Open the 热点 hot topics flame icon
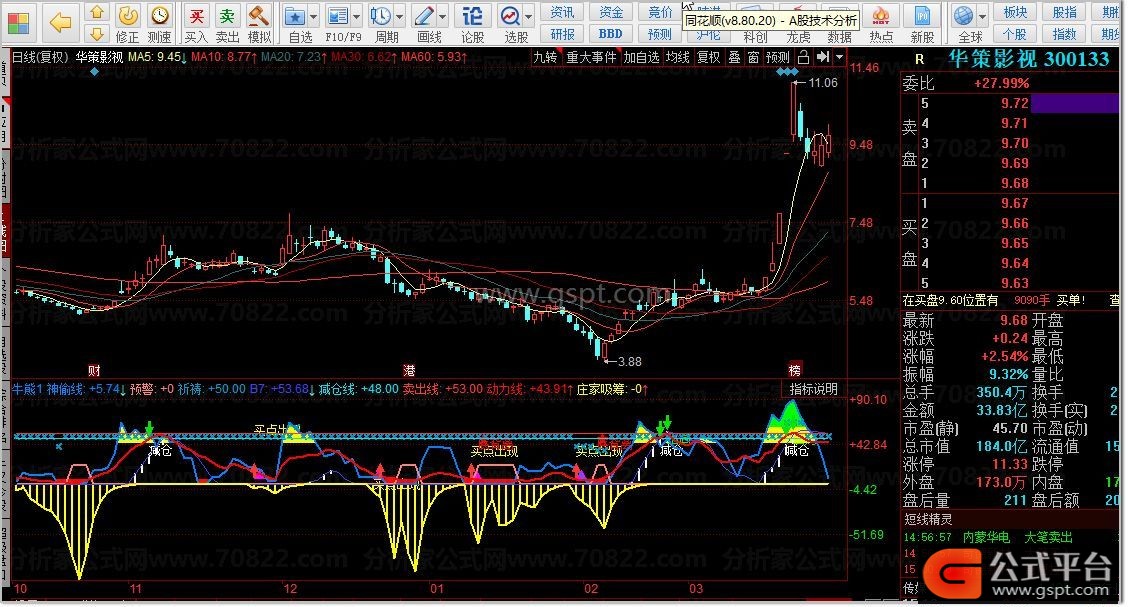Viewport: 1128px width, 607px height. pyautogui.click(x=881, y=16)
